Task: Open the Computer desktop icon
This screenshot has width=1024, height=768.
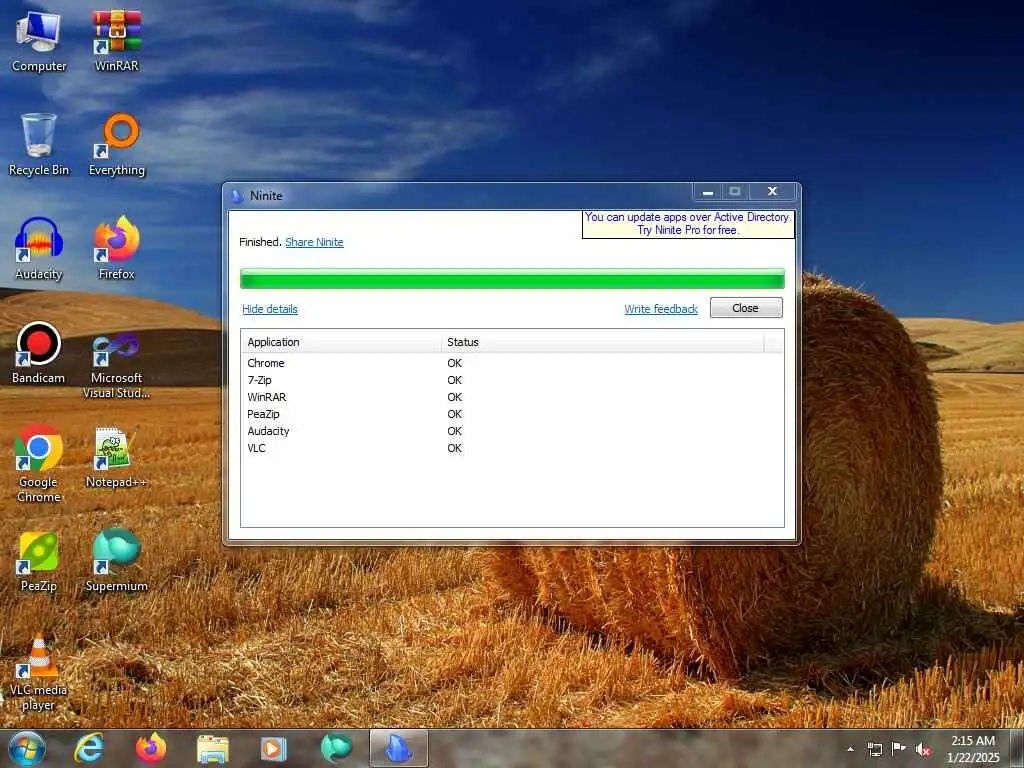Action: pos(39,41)
